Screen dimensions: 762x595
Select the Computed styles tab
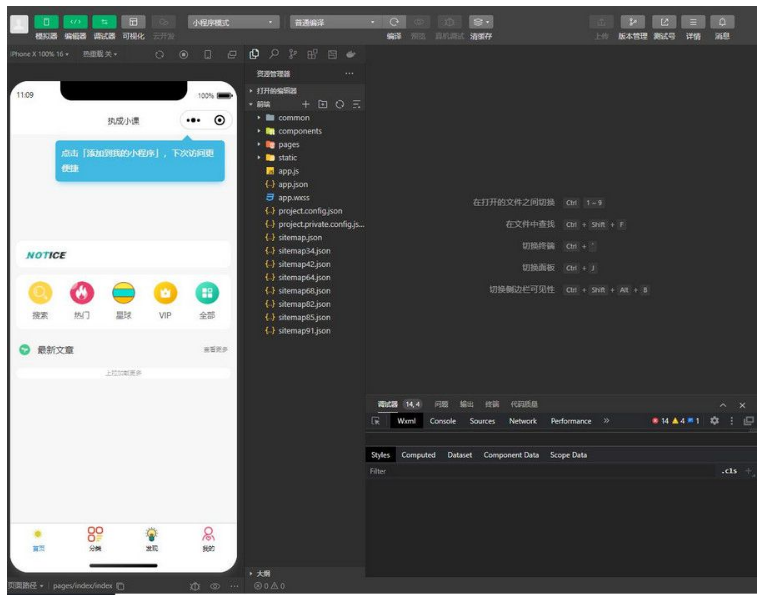click(x=418, y=455)
